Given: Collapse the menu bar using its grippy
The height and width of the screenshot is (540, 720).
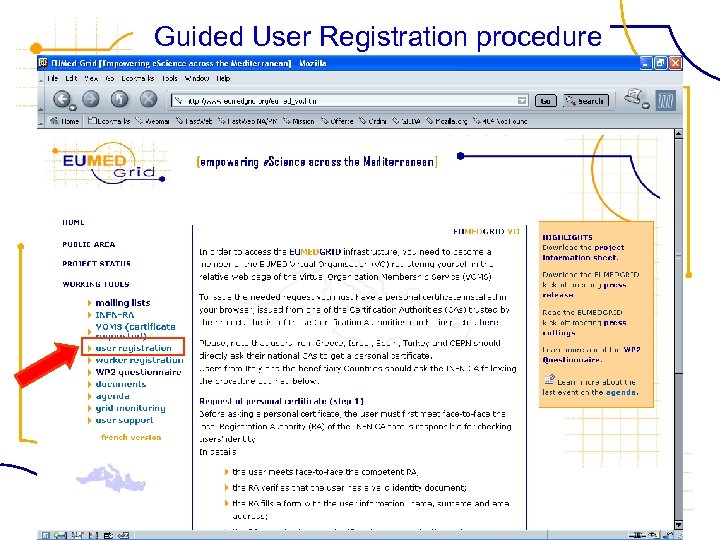Looking at the screenshot, I should tap(40, 79).
